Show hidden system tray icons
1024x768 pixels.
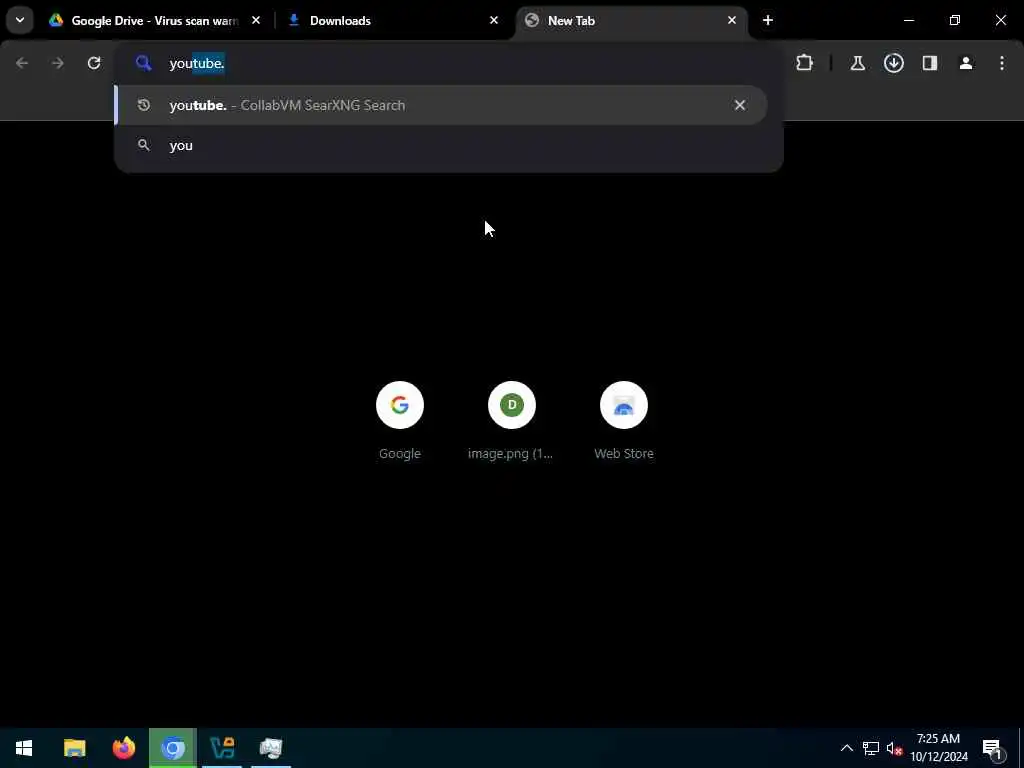pyautogui.click(x=846, y=748)
